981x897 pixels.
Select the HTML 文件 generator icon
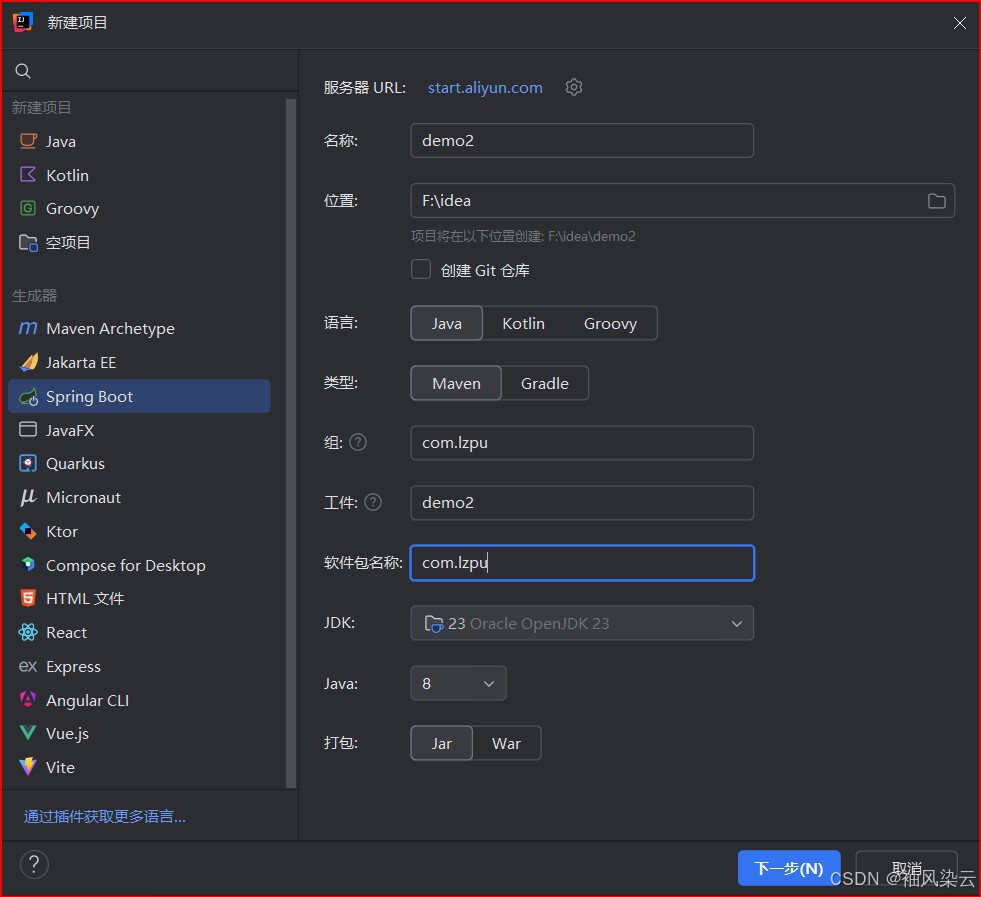pyautogui.click(x=28, y=598)
